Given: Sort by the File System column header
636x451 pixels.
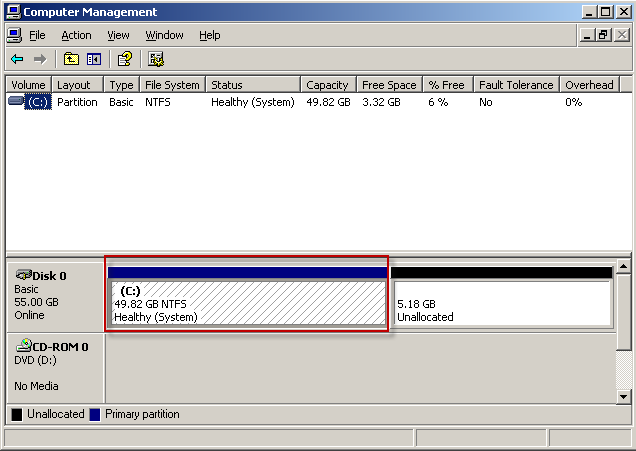Looking at the screenshot, I should [x=172, y=85].
